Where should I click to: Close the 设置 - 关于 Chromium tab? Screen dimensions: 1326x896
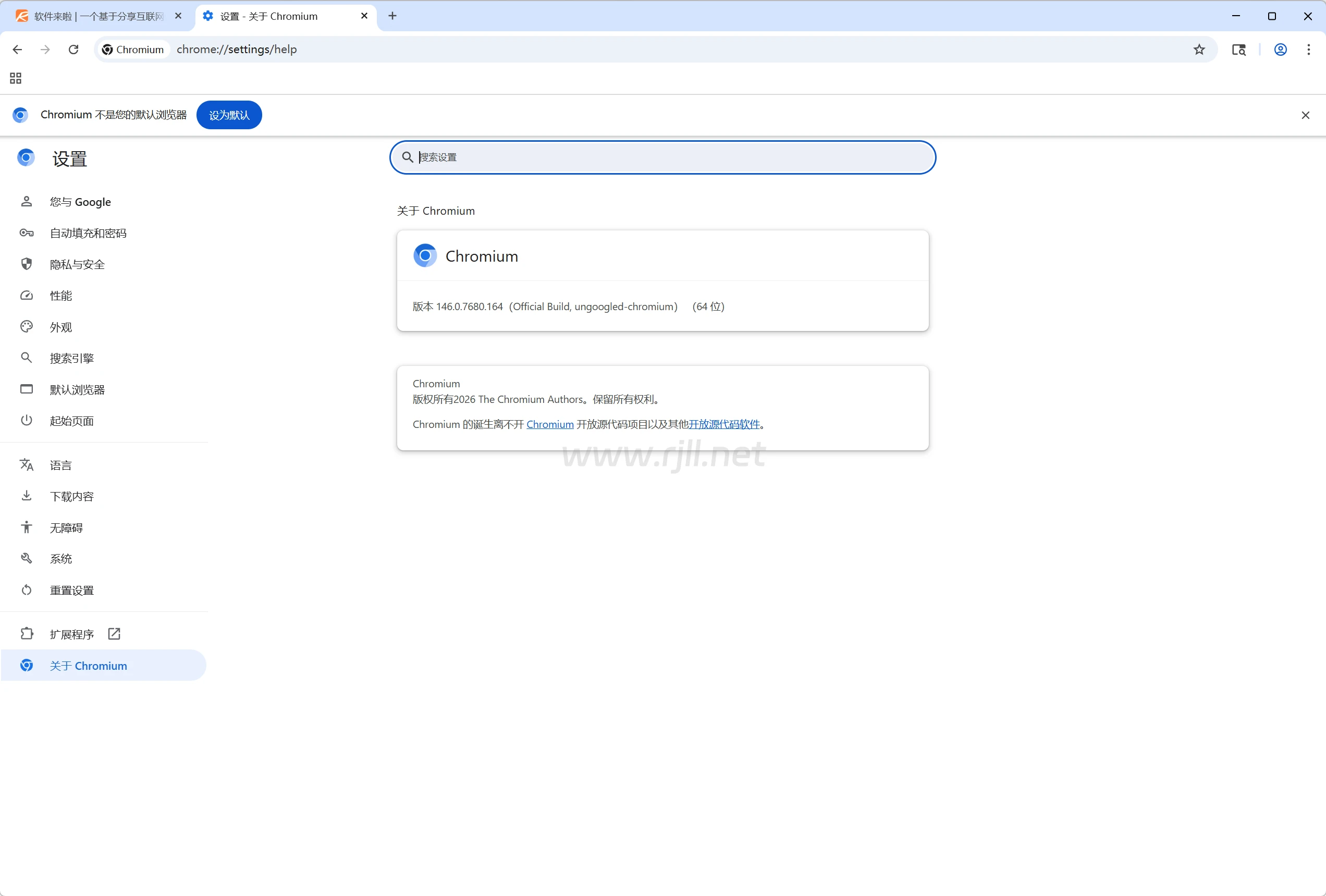364,16
